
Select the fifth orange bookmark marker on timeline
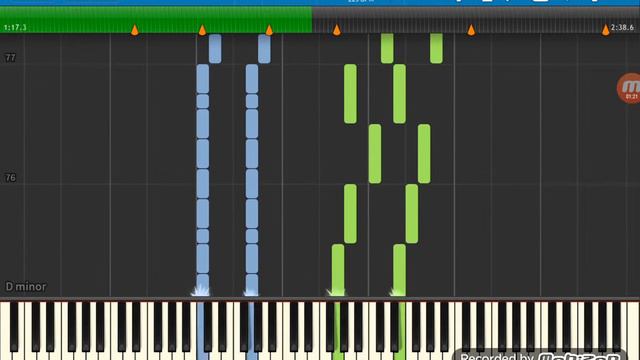(471, 30)
